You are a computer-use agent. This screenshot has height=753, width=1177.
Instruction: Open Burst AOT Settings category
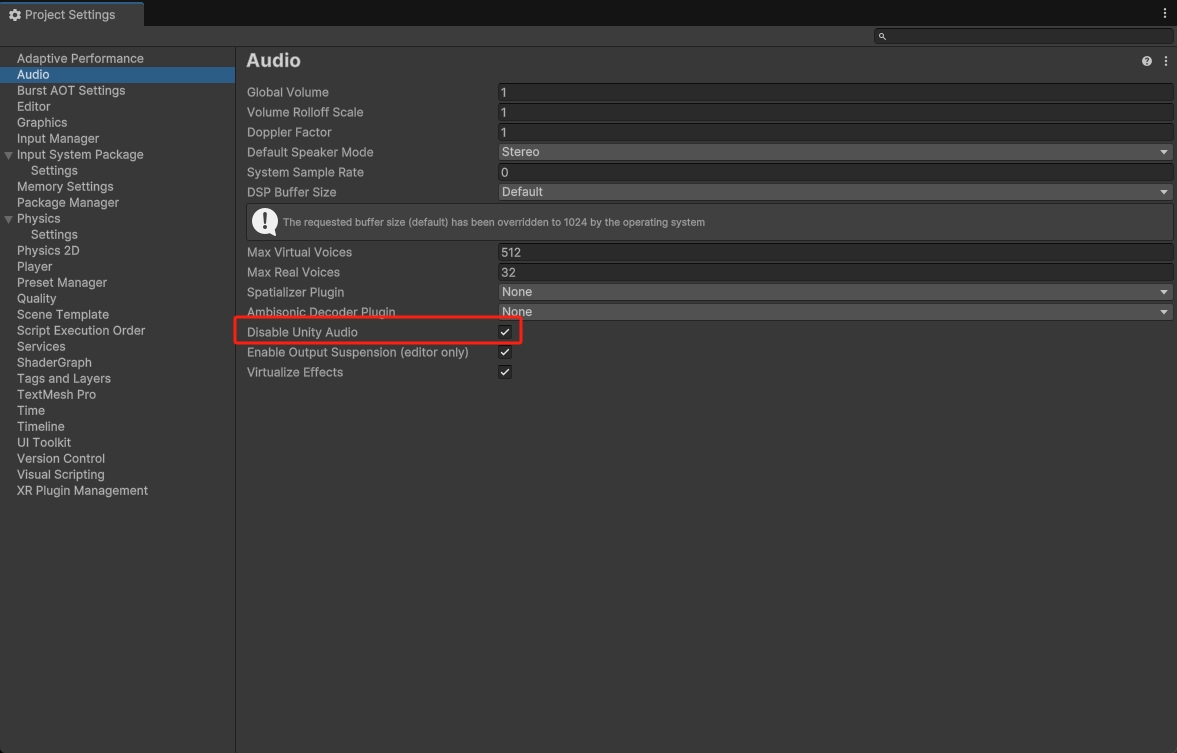point(71,91)
